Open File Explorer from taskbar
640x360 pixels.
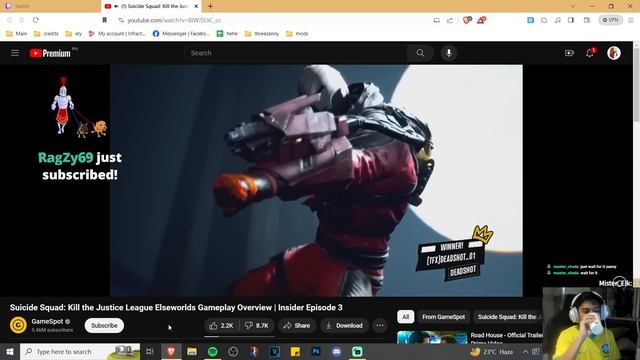(192, 351)
